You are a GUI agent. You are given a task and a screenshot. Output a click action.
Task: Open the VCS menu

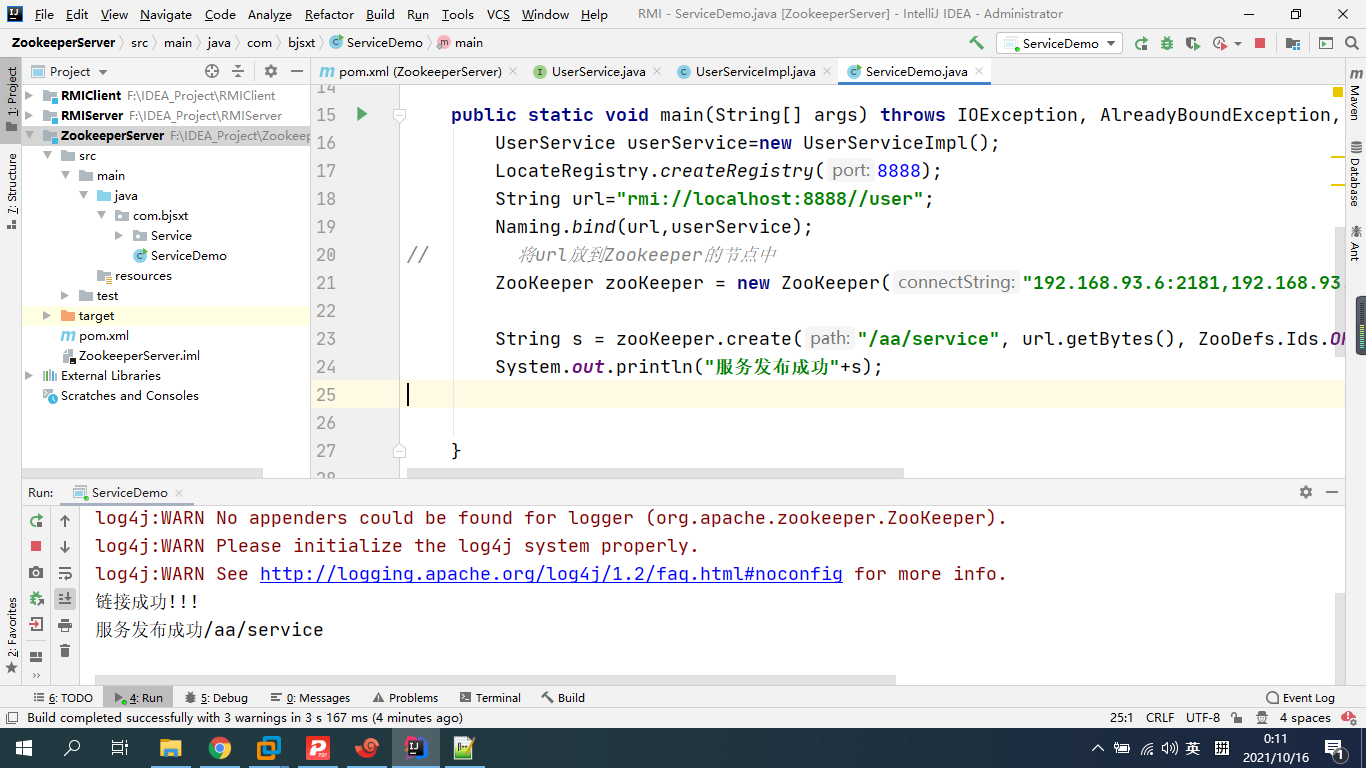tap(498, 14)
